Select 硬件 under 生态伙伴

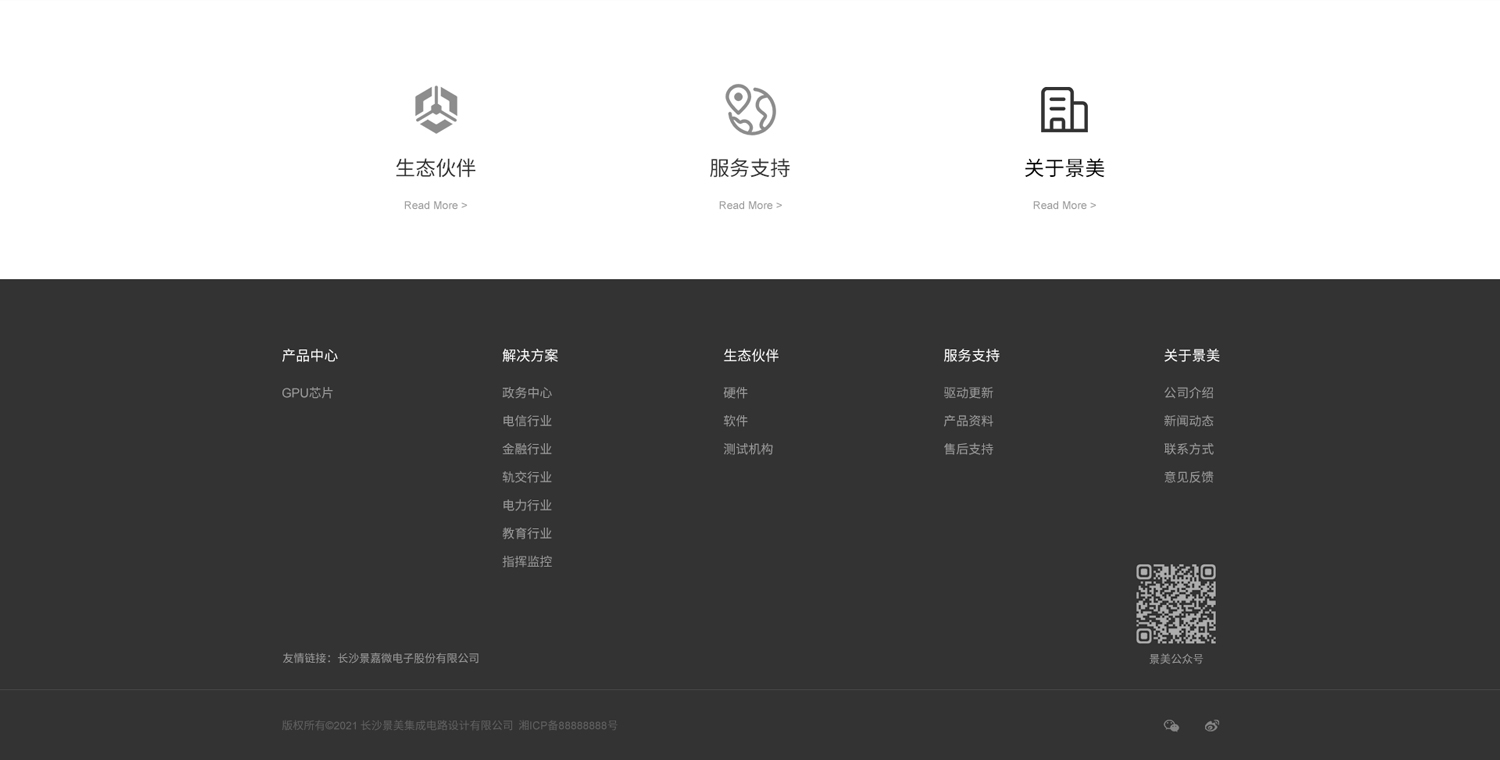pyautogui.click(x=735, y=393)
